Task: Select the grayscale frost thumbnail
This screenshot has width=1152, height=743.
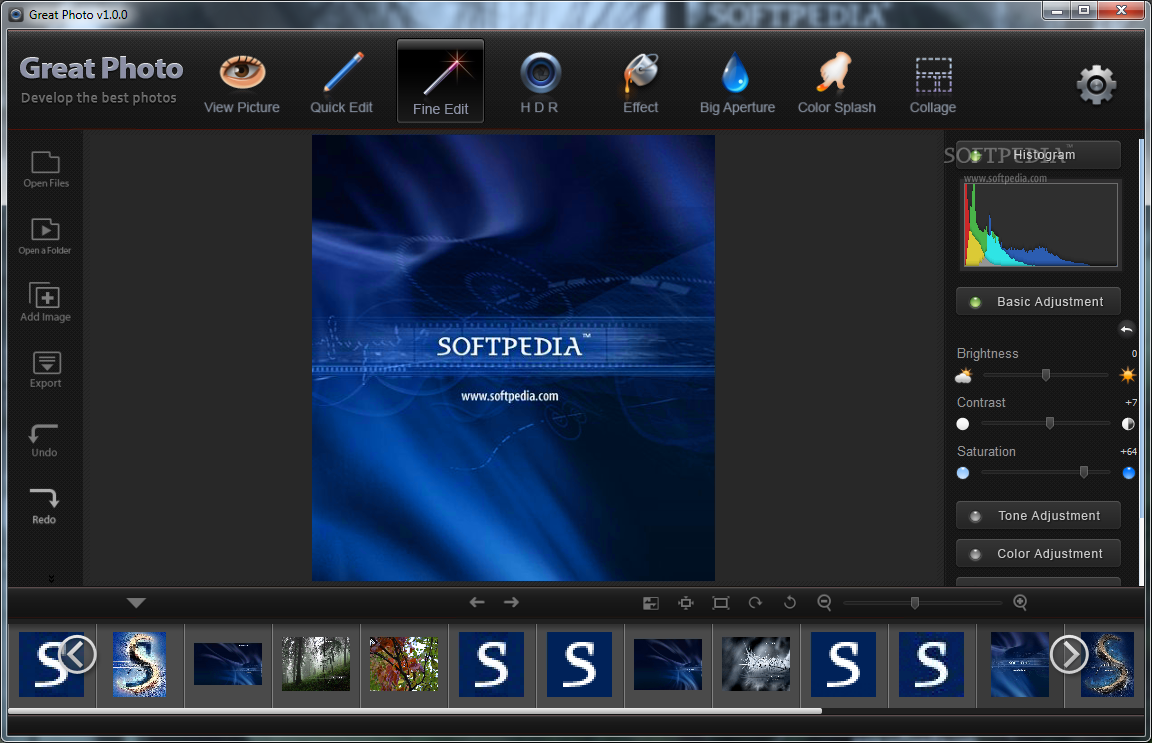Action: [756, 664]
